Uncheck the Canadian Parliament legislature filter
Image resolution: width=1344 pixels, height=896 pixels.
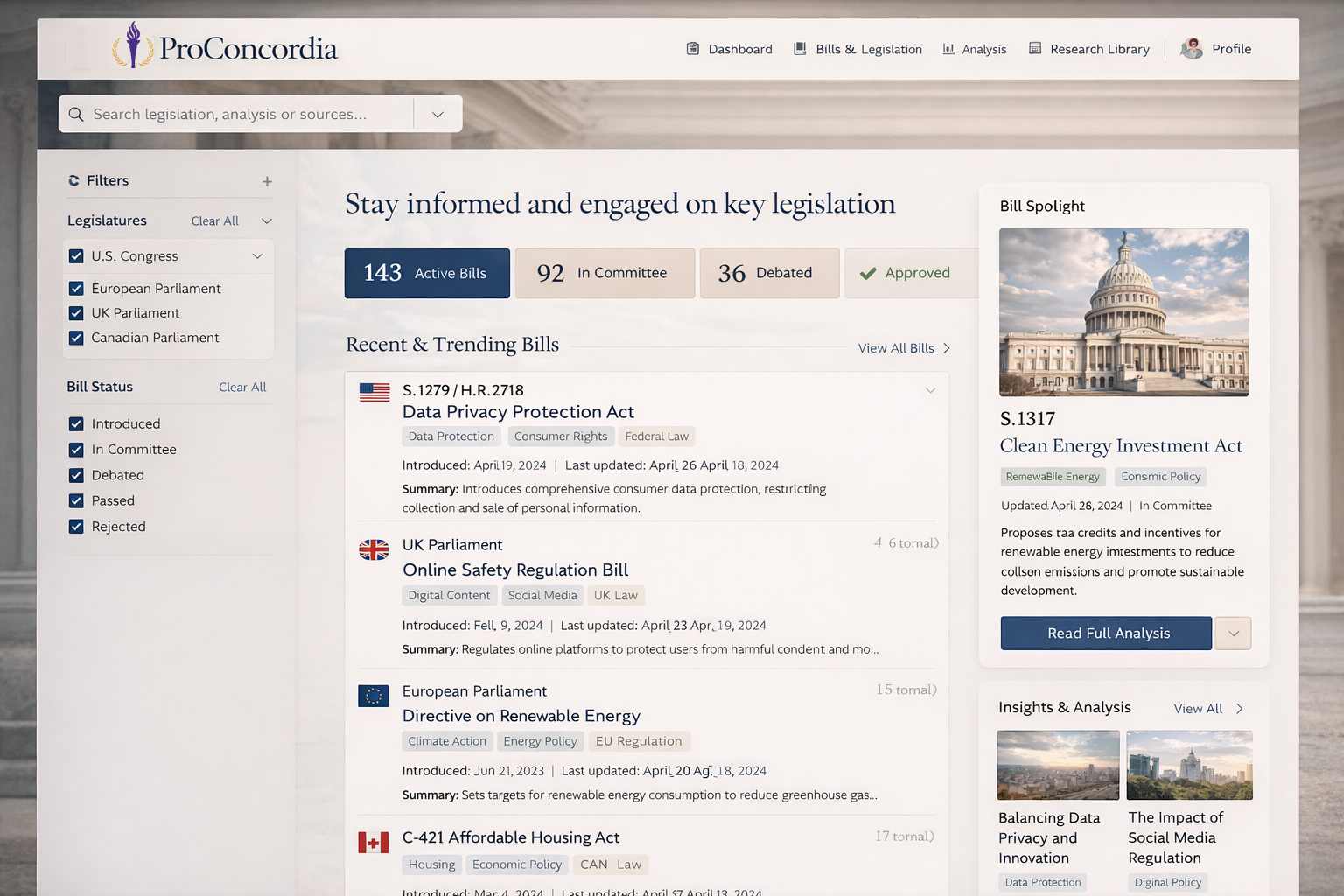click(x=76, y=338)
